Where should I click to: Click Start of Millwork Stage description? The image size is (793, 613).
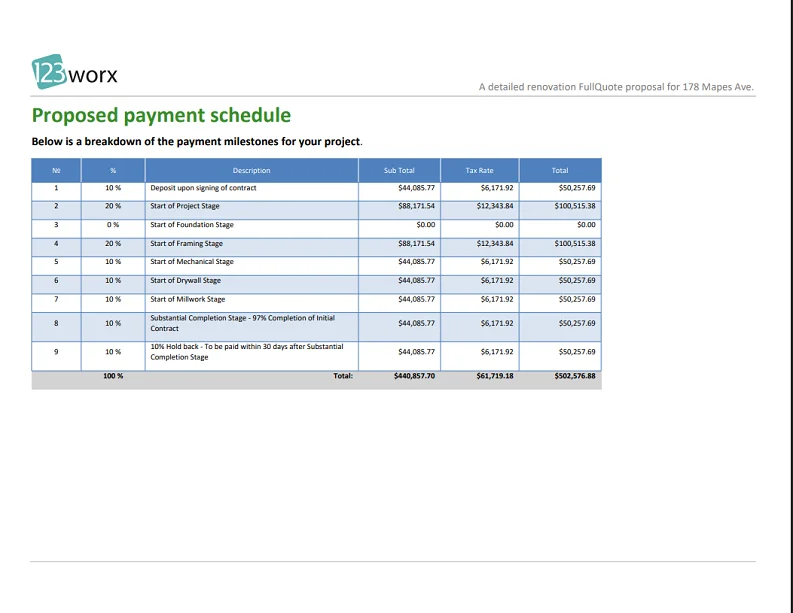tap(188, 299)
